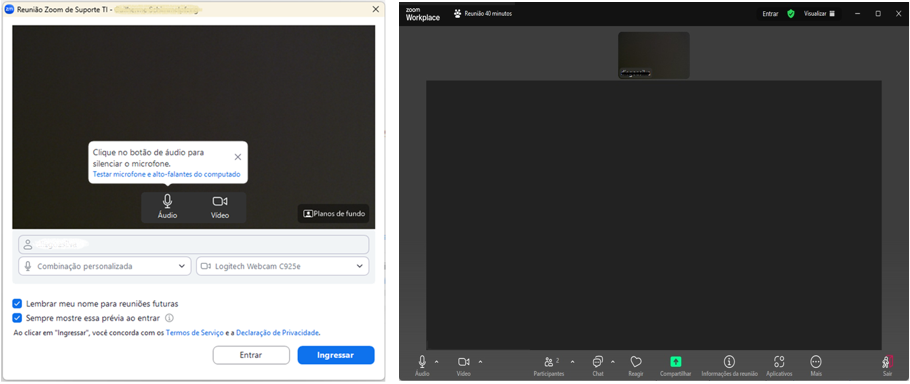The image size is (910, 384).
Task: Open Reagir reactions heart icon
Action: pyautogui.click(x=635, y=365)
